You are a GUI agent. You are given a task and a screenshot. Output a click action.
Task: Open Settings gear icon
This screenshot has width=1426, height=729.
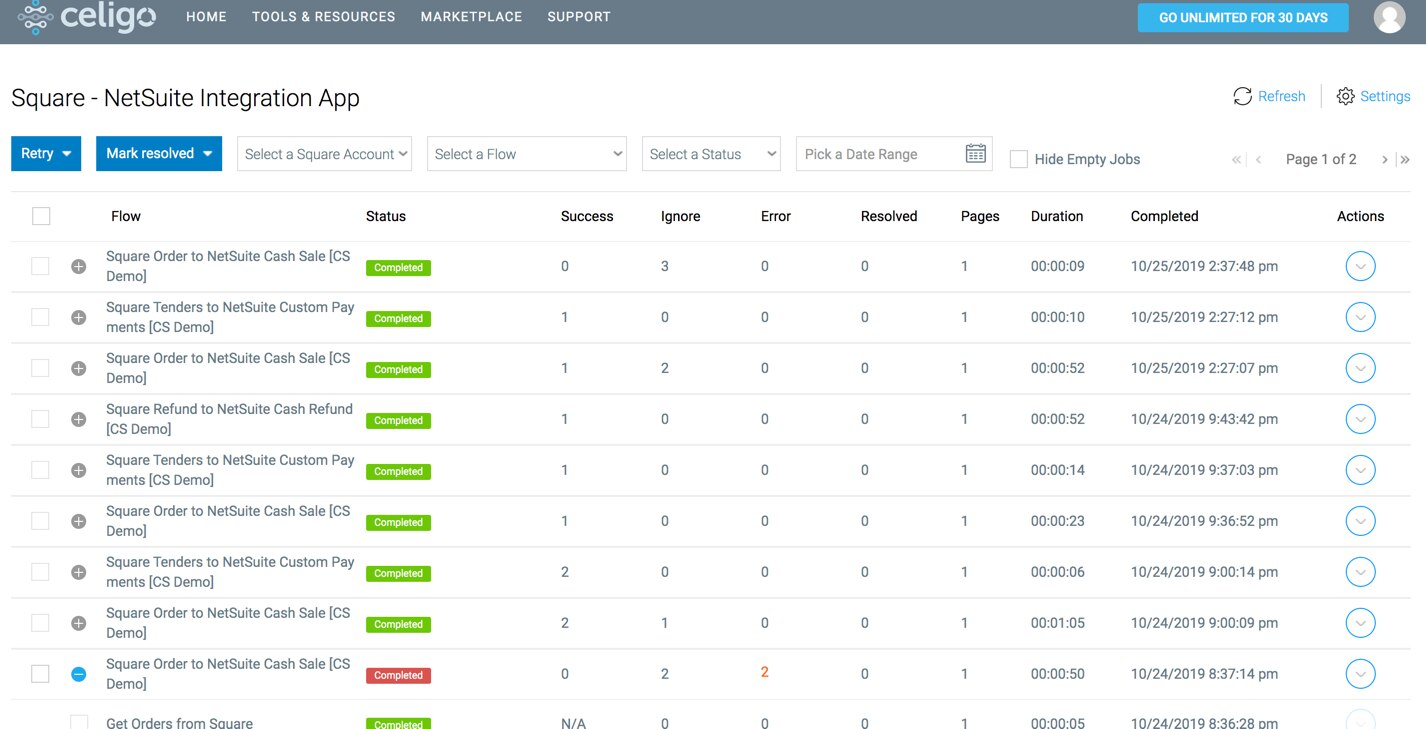(x=1345, y=96)
